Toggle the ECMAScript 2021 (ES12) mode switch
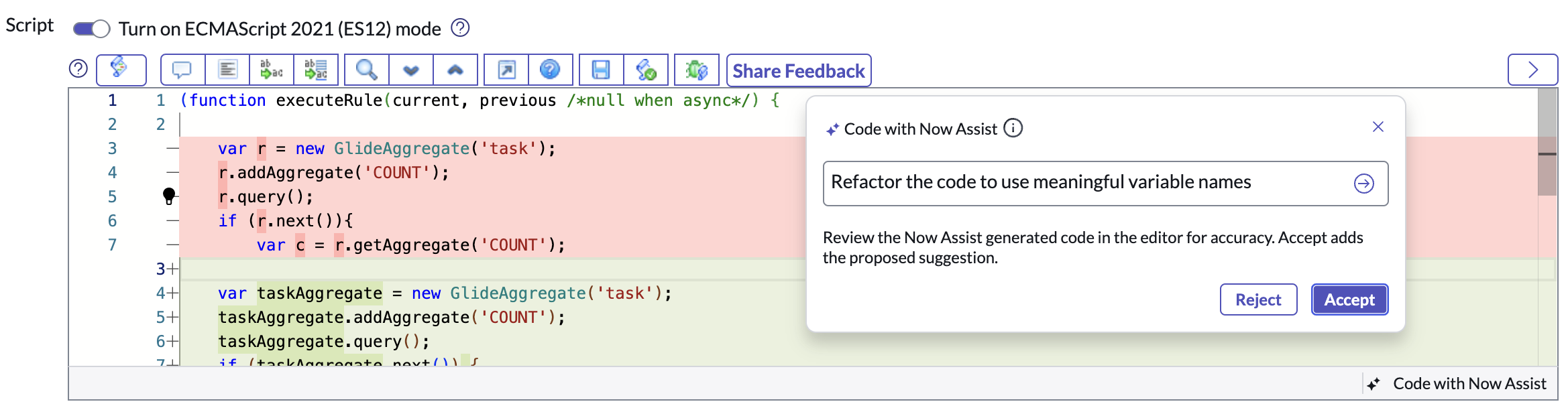The image size is (1568, 416). [91, 29]
